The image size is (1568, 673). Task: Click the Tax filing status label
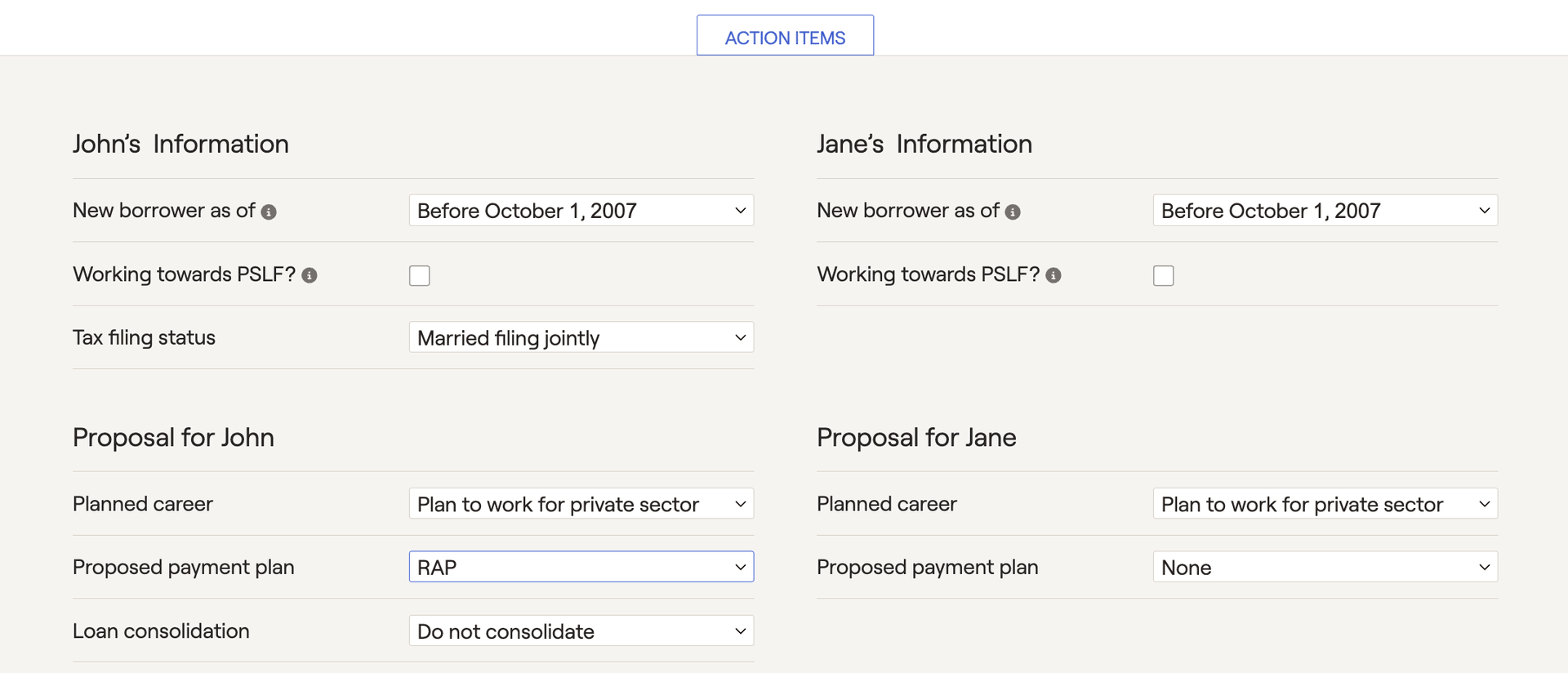tap(144, 337)
